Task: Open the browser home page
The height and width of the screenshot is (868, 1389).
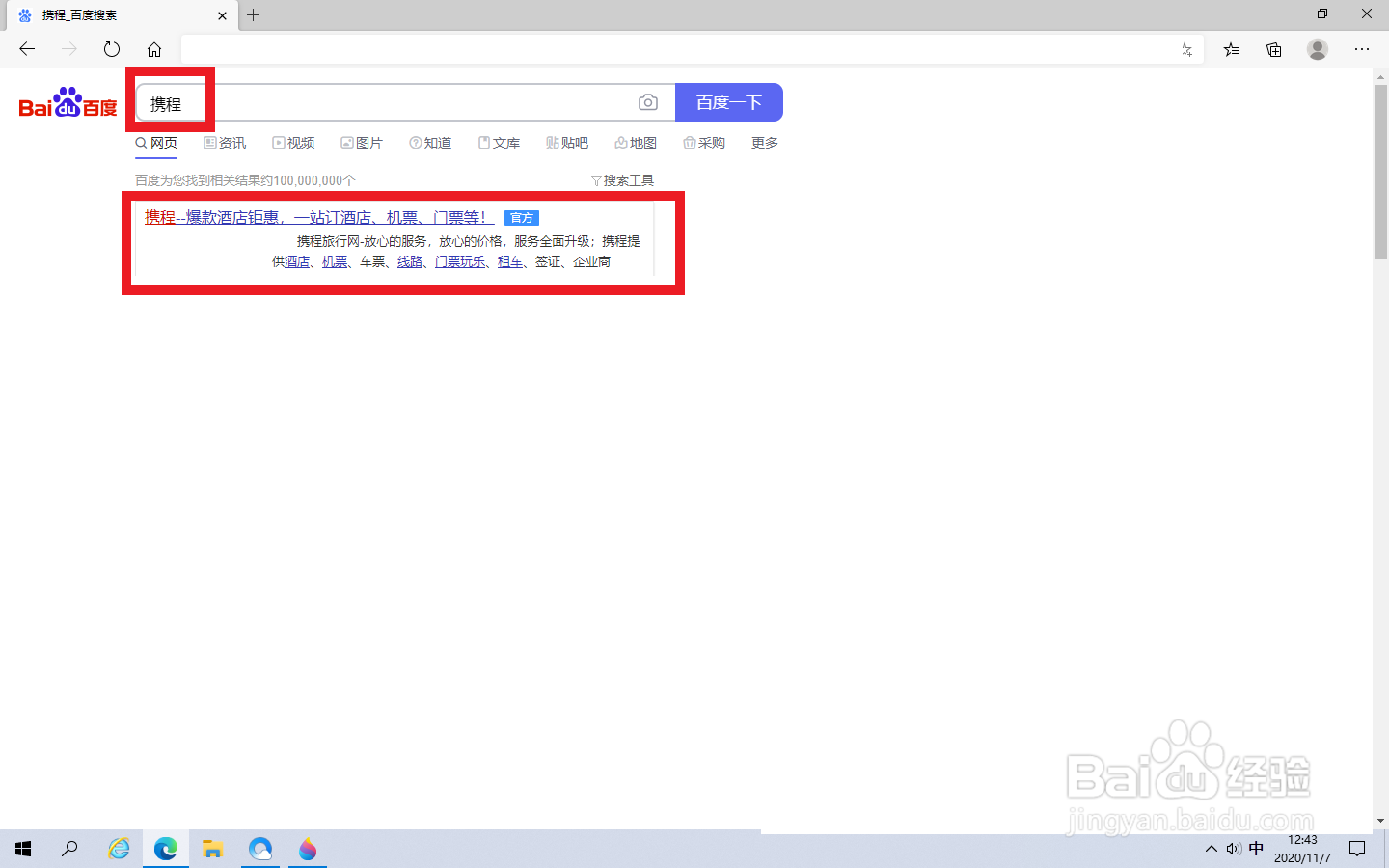Action: click(x=154, y=49)
